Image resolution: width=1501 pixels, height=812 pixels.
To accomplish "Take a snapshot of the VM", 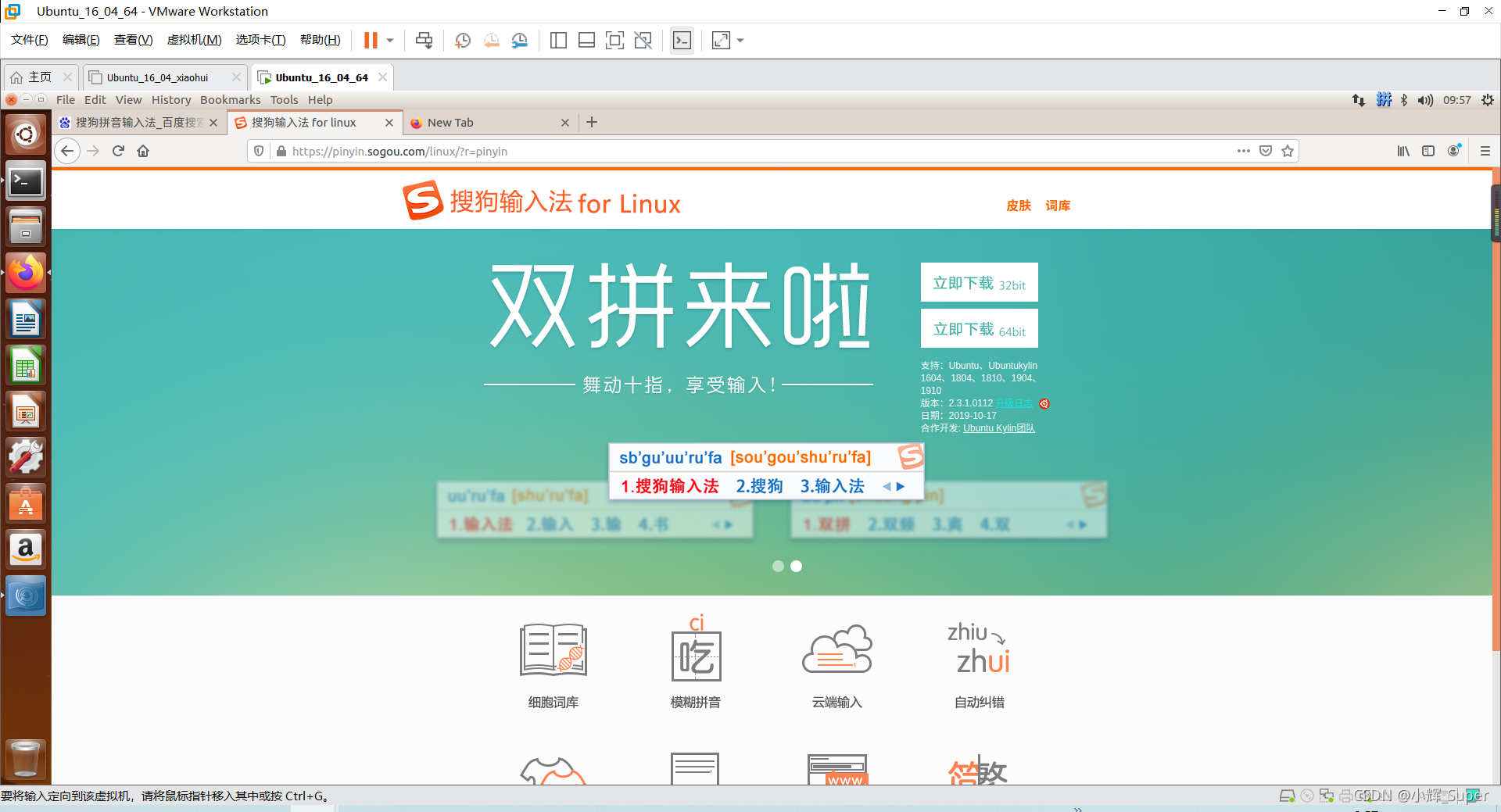I will tap(463, 40).
